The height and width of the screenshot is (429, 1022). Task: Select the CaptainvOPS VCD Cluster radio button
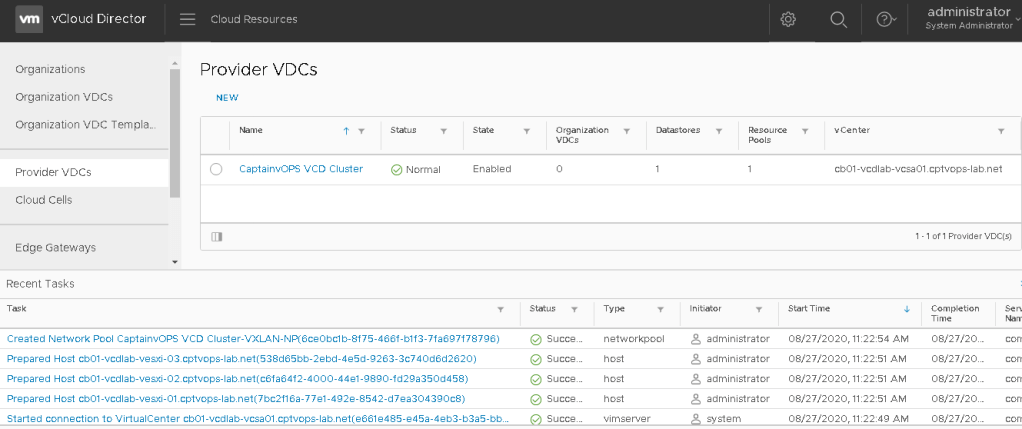[216, 170]
